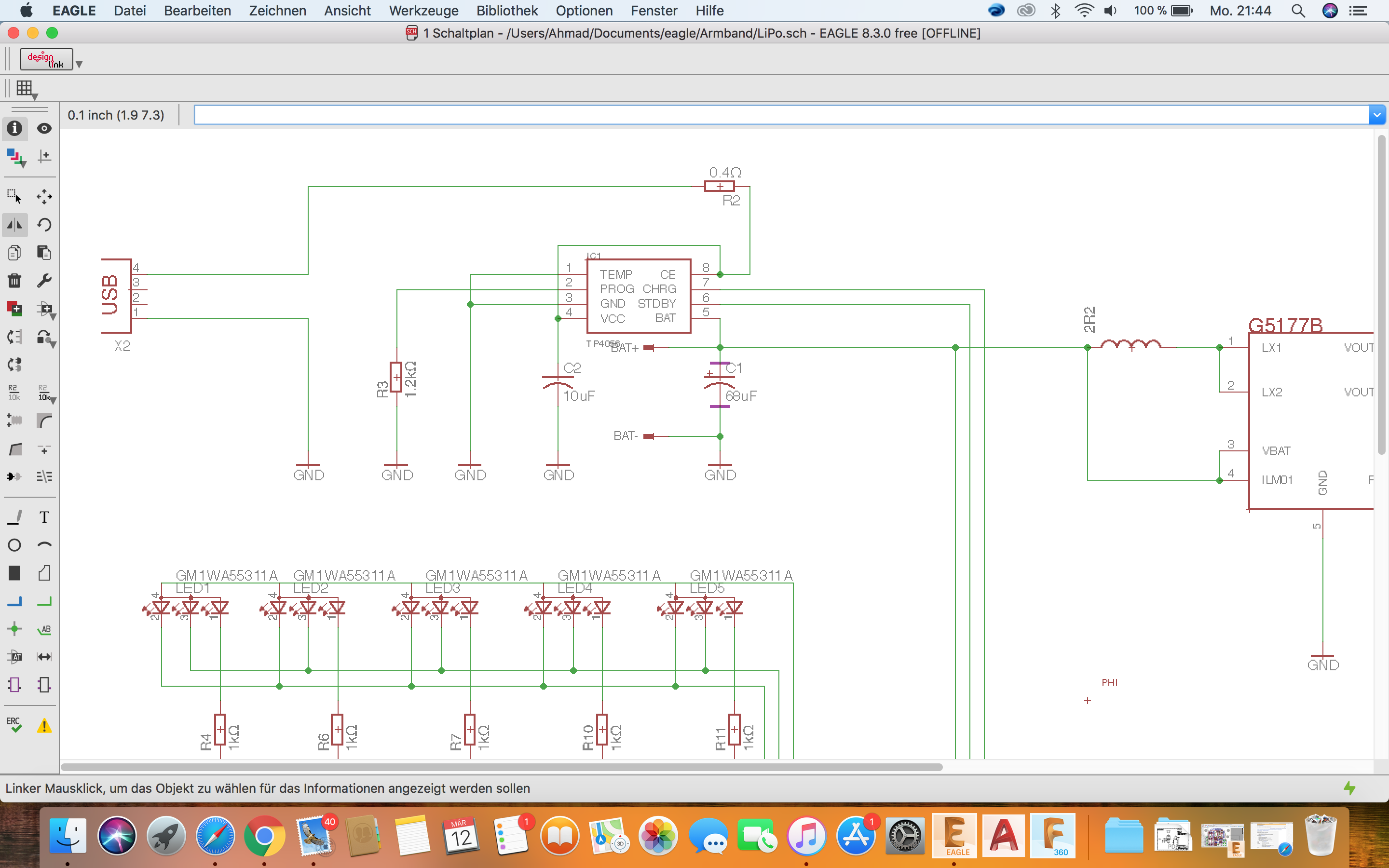
Task: Select the Copy tool
Action: point(15,253)
